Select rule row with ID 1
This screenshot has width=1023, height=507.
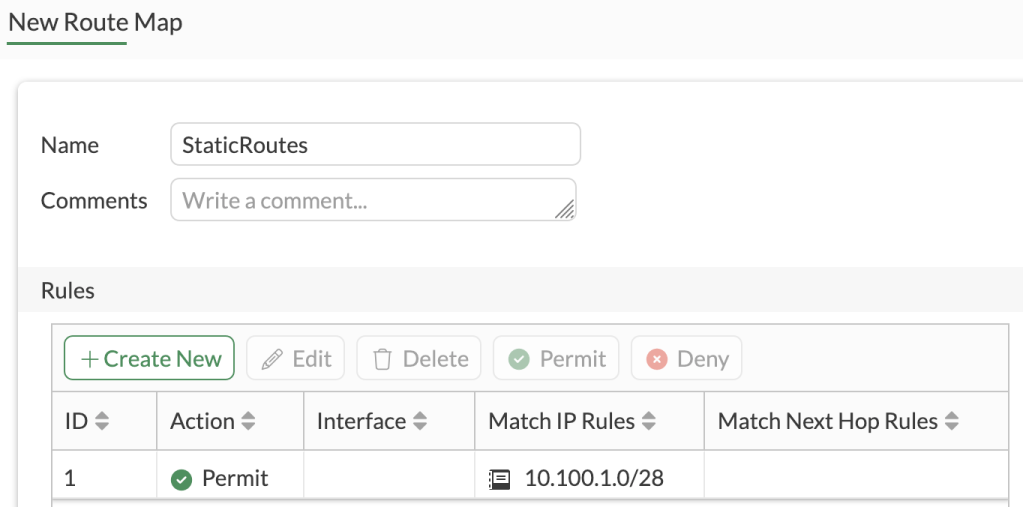[70, 479]
